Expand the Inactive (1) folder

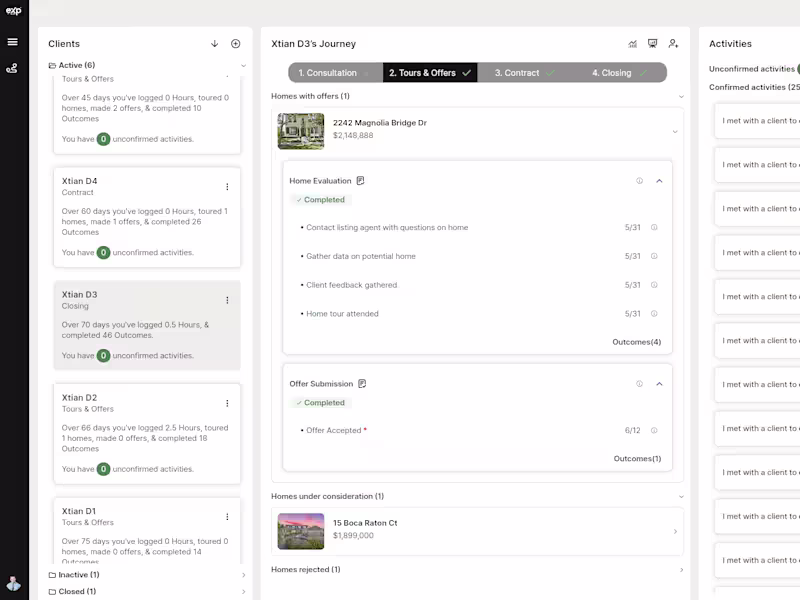click(243, 575)
